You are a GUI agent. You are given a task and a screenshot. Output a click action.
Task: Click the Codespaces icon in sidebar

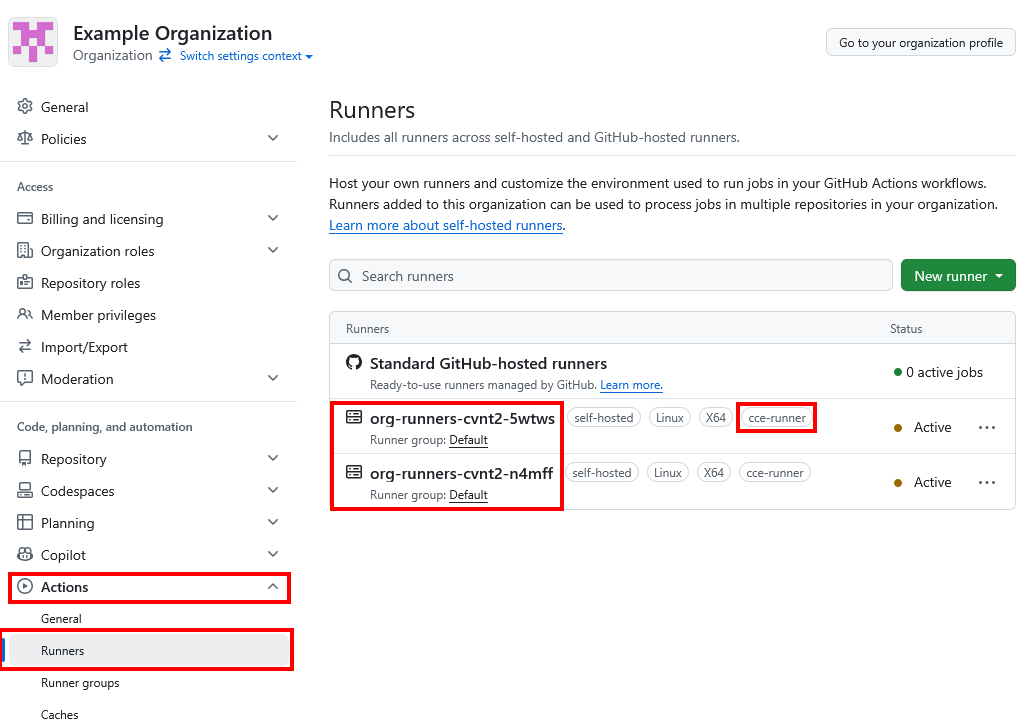coord(25,491)
